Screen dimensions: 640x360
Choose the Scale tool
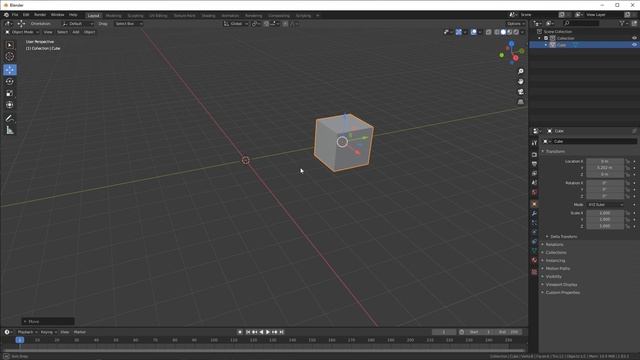10,93
